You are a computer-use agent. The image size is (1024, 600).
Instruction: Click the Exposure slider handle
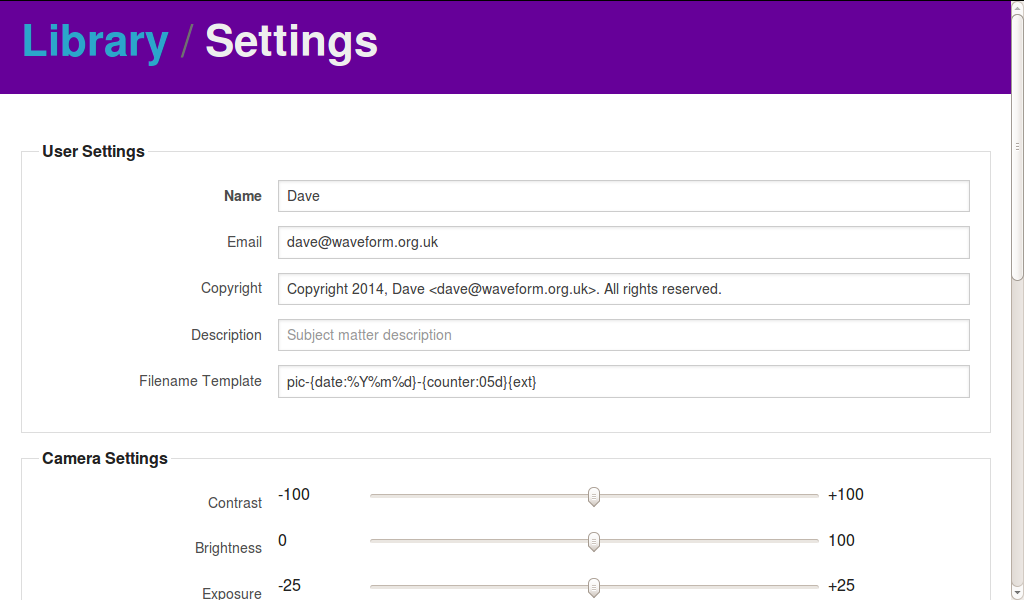[594, 587]
